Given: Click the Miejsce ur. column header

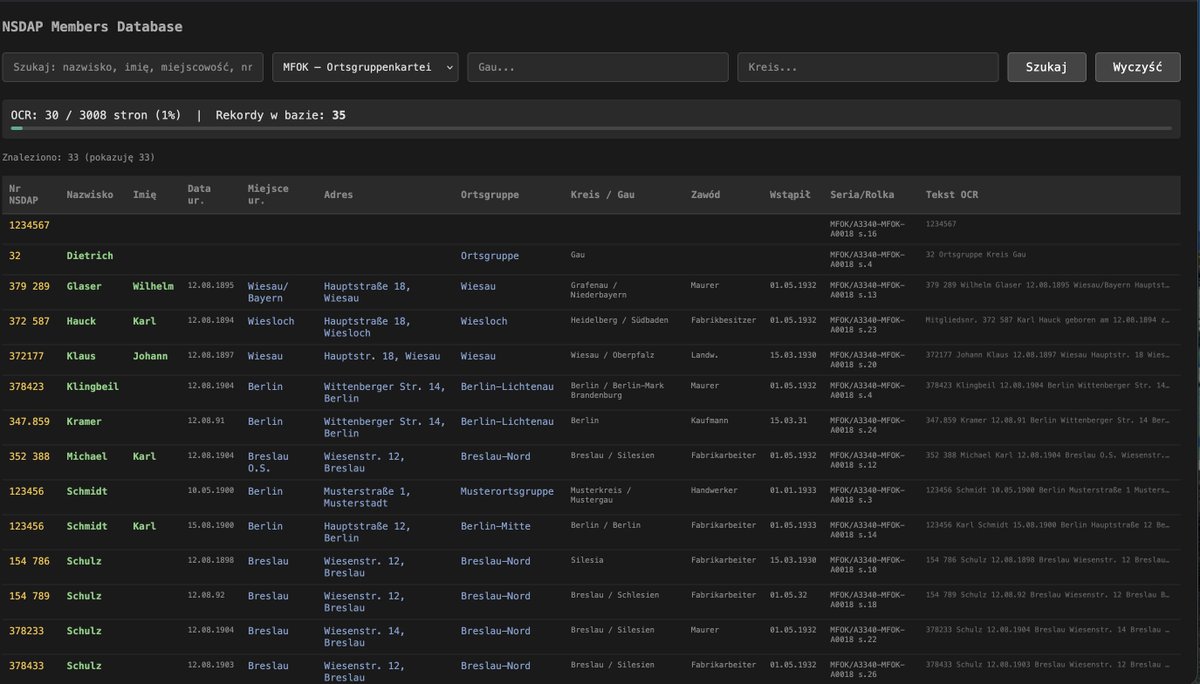Looking at the screenshot, I should 269,195.
